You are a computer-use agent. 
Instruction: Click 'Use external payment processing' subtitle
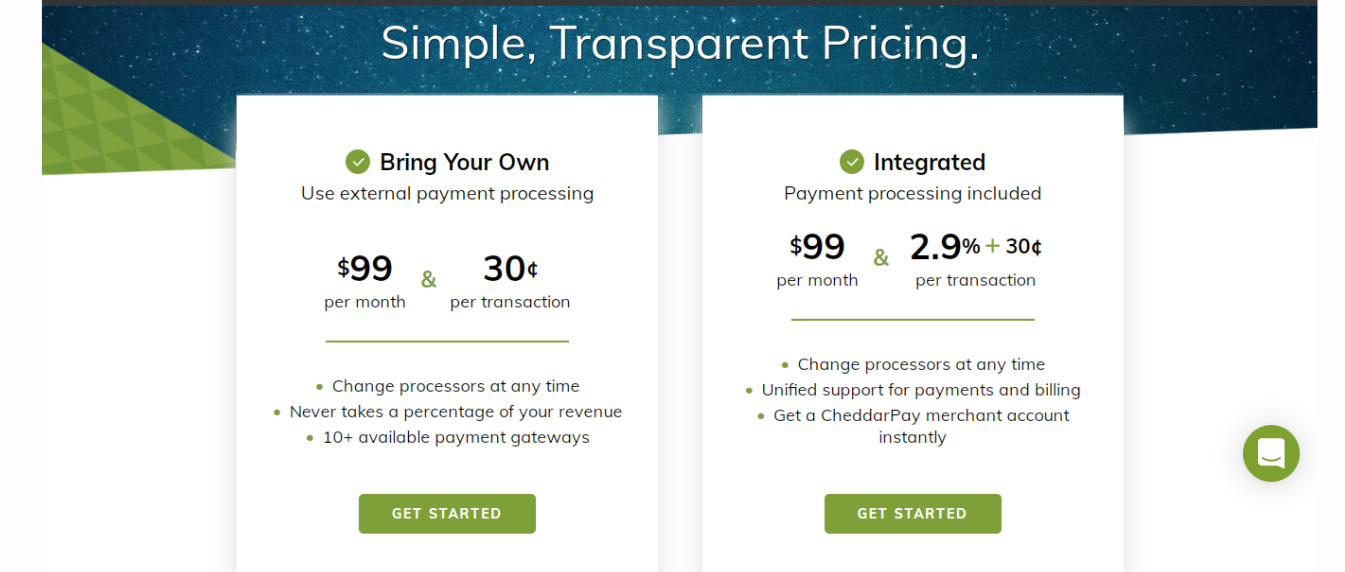(x=447, y=193)
